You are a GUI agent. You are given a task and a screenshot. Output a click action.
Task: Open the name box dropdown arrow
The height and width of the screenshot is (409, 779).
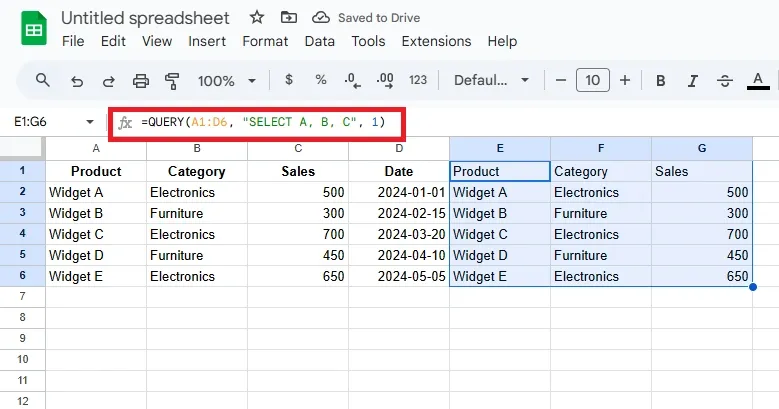coord(90,122)
